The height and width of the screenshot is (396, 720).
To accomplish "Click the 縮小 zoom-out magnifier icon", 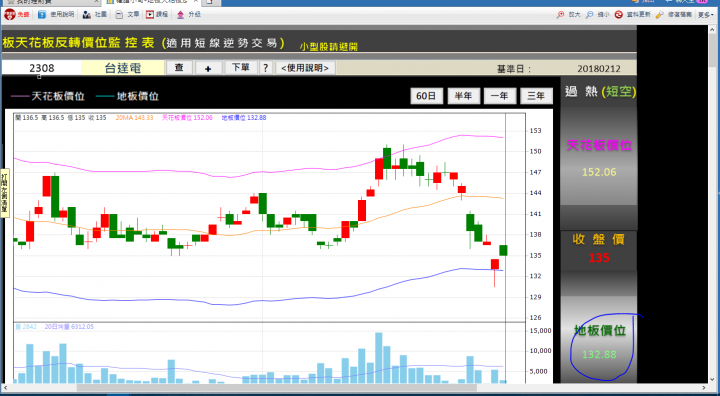I will point(590,15).
